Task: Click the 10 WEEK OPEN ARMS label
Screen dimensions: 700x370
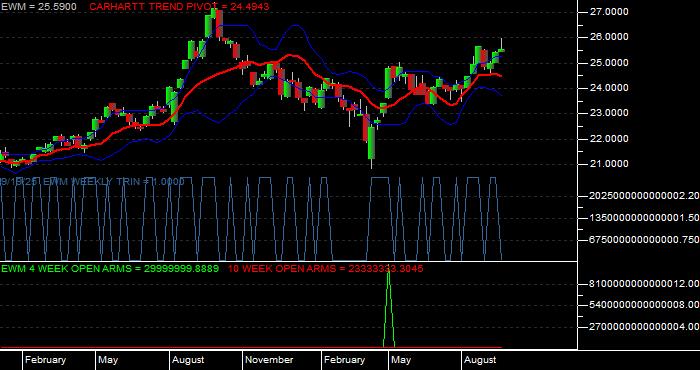Action: pyautogui.click(x=325, y=269)
